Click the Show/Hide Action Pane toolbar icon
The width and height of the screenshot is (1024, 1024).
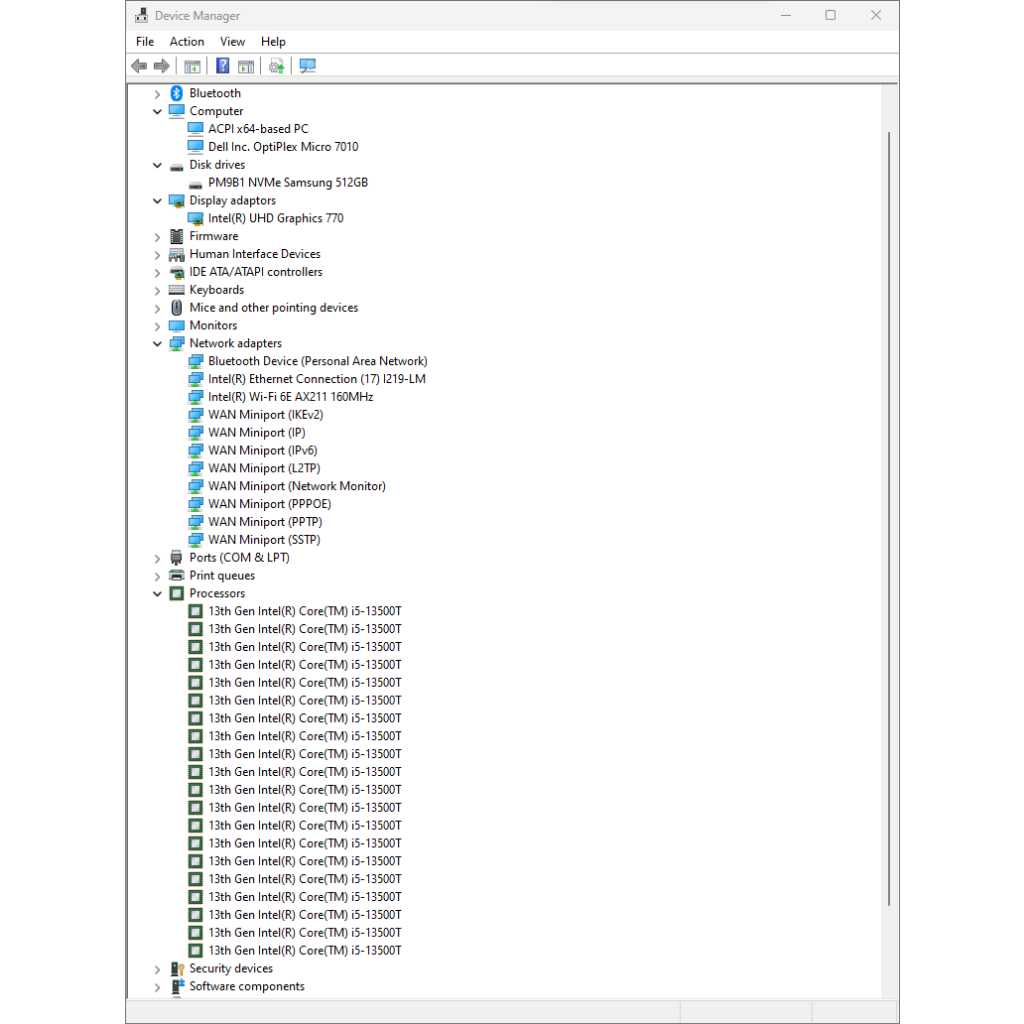(245, 66)
